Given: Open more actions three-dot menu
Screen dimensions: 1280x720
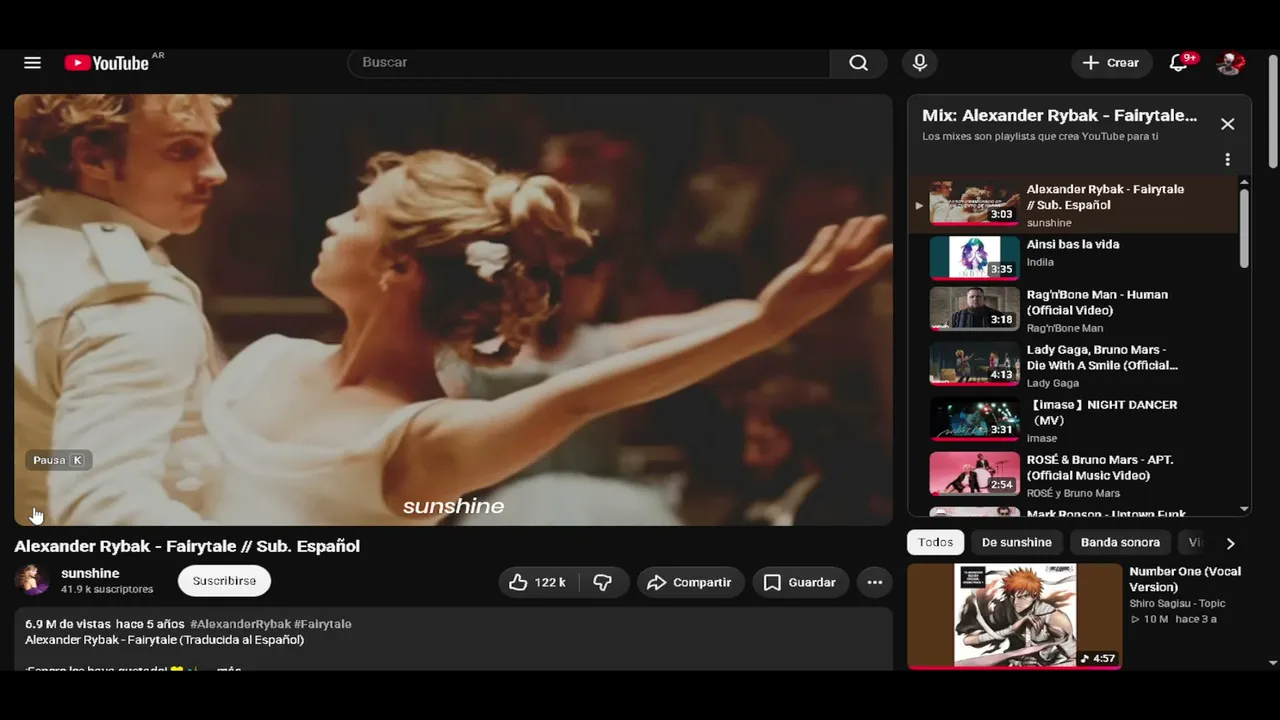Looking at the screenshot, I should (875, 582).
